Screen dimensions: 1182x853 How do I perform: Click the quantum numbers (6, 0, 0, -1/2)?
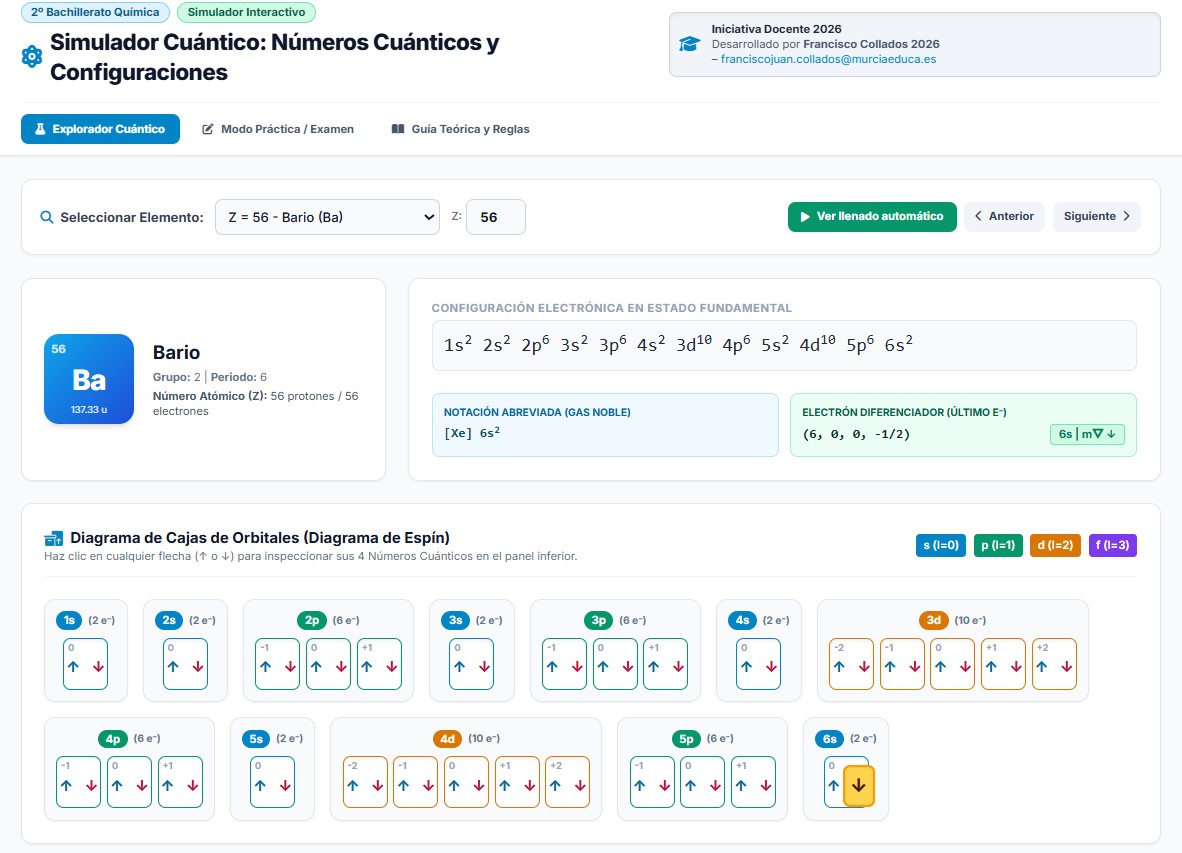pos(856,434)
